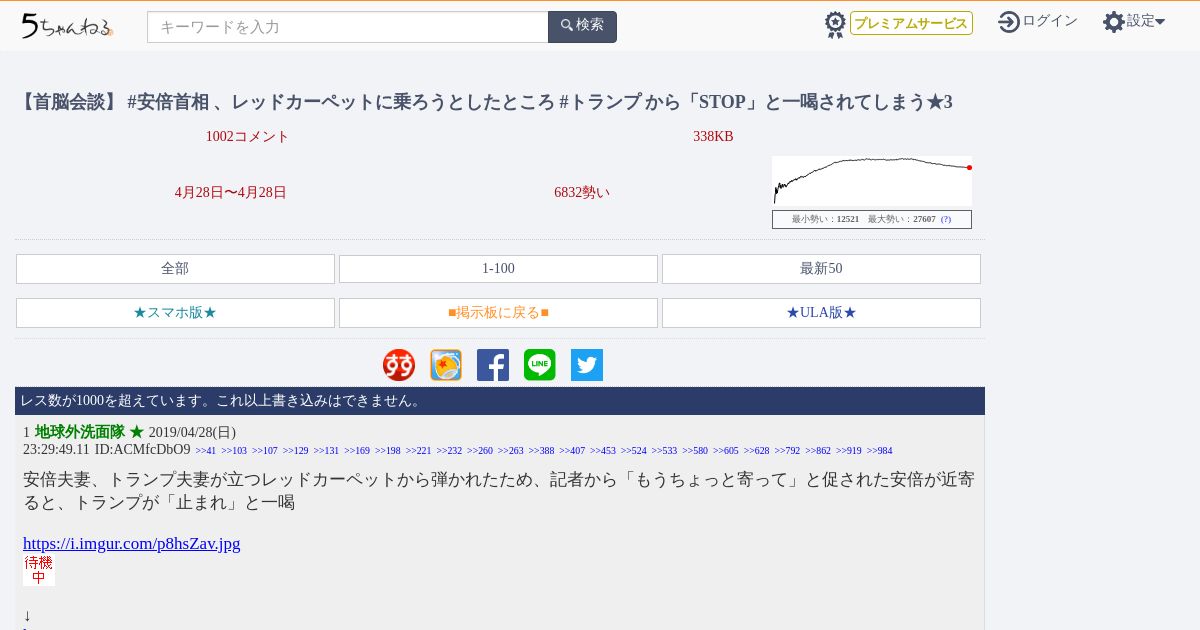1200x630 pixels.
Task: Open reply anchor >>862
Action: click(818, 451)
